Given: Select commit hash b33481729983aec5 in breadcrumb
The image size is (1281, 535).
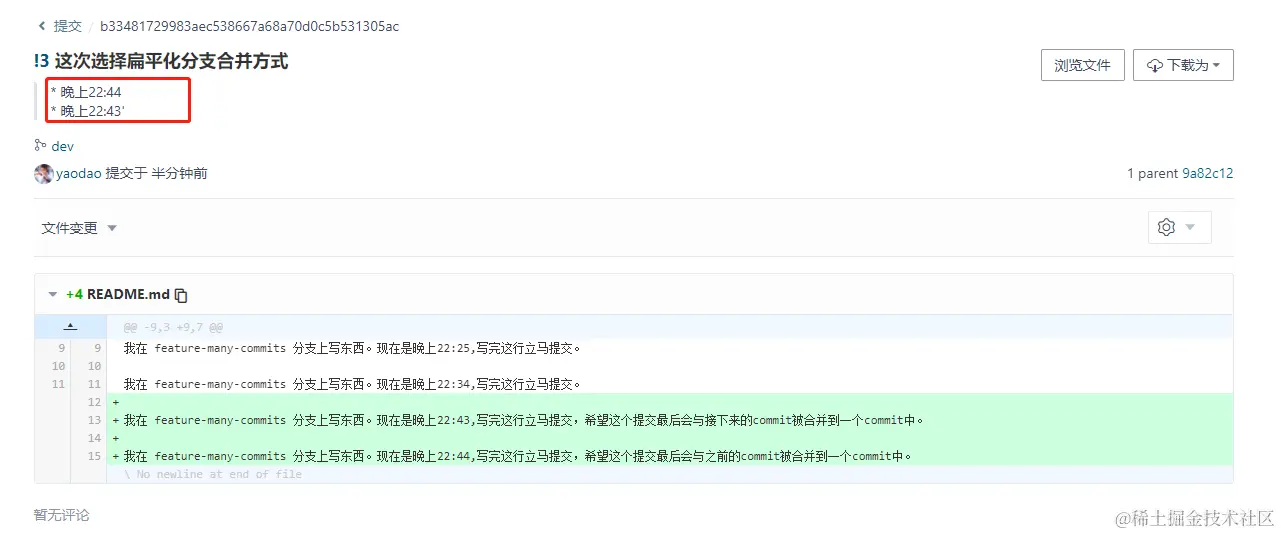Looking at the screenshot, I should [x=249, y=26].
